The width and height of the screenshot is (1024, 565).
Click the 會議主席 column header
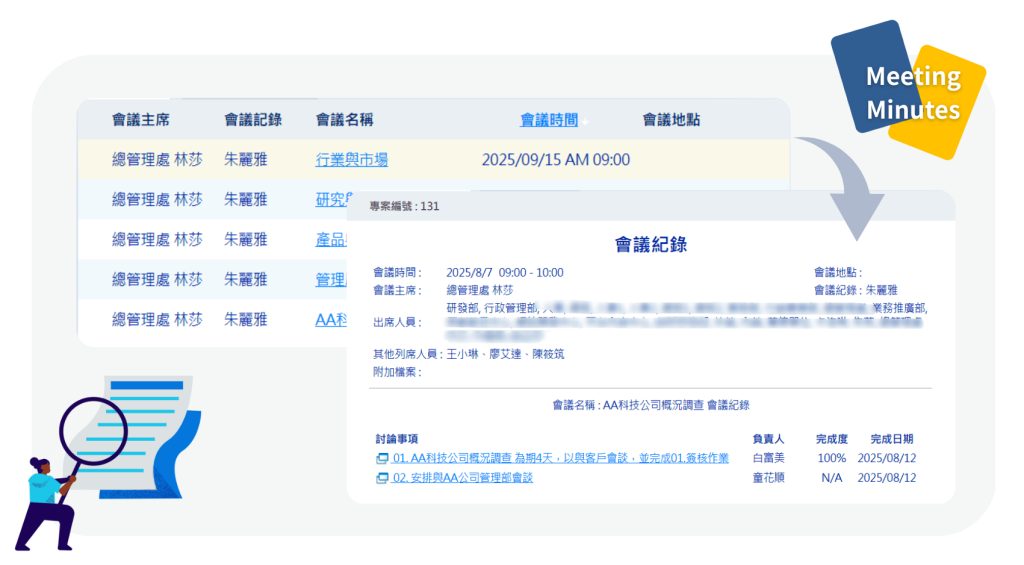140,120
